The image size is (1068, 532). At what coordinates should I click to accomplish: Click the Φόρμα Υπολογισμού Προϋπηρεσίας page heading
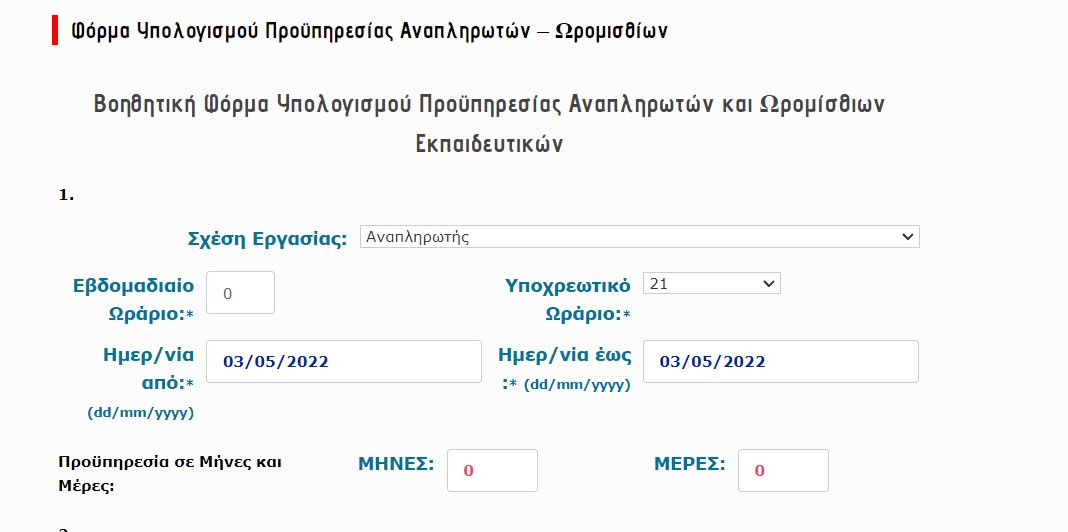pos(370,31)
